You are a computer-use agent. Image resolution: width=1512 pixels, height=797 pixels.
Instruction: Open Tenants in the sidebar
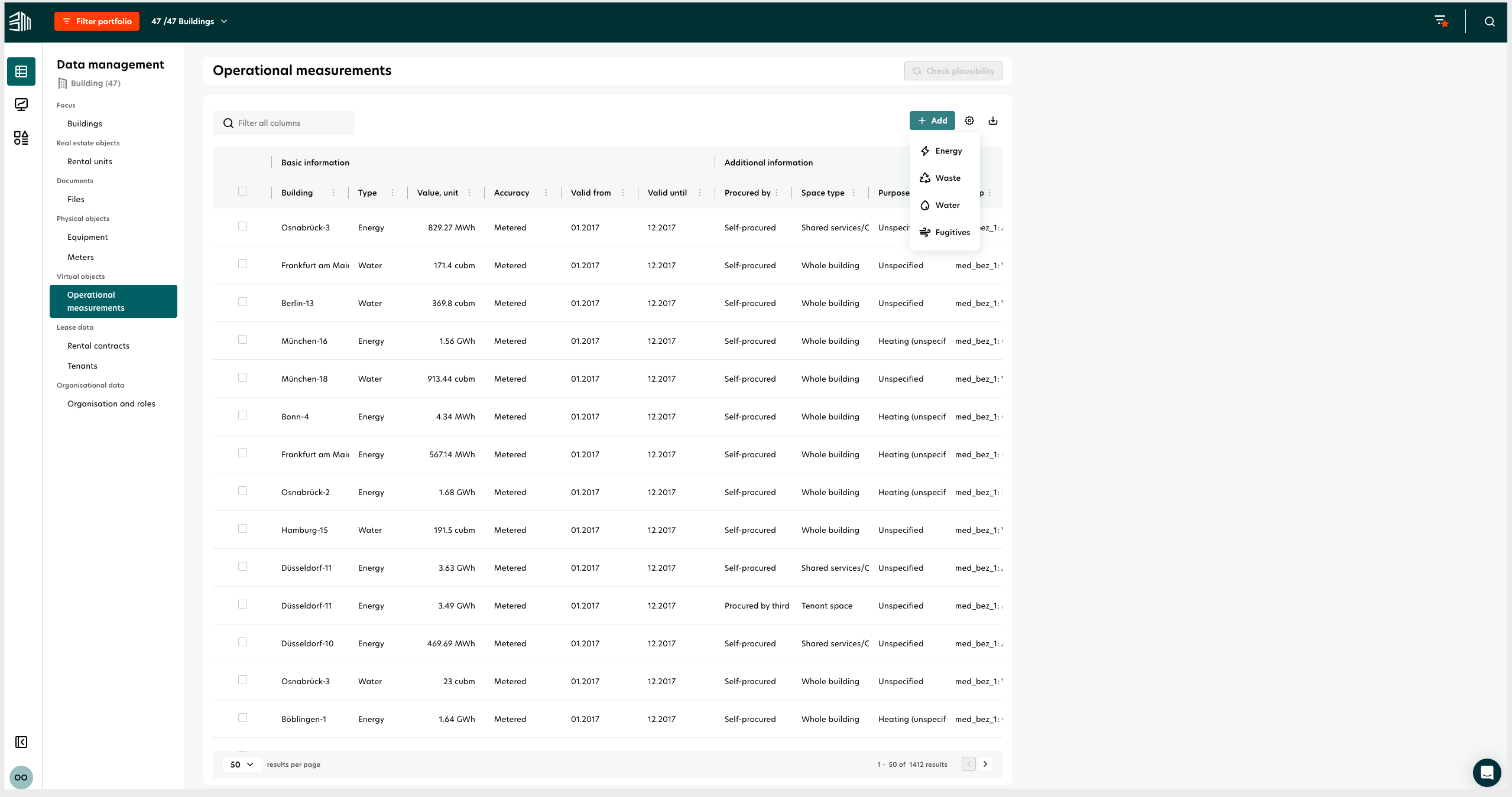point(82,366)
